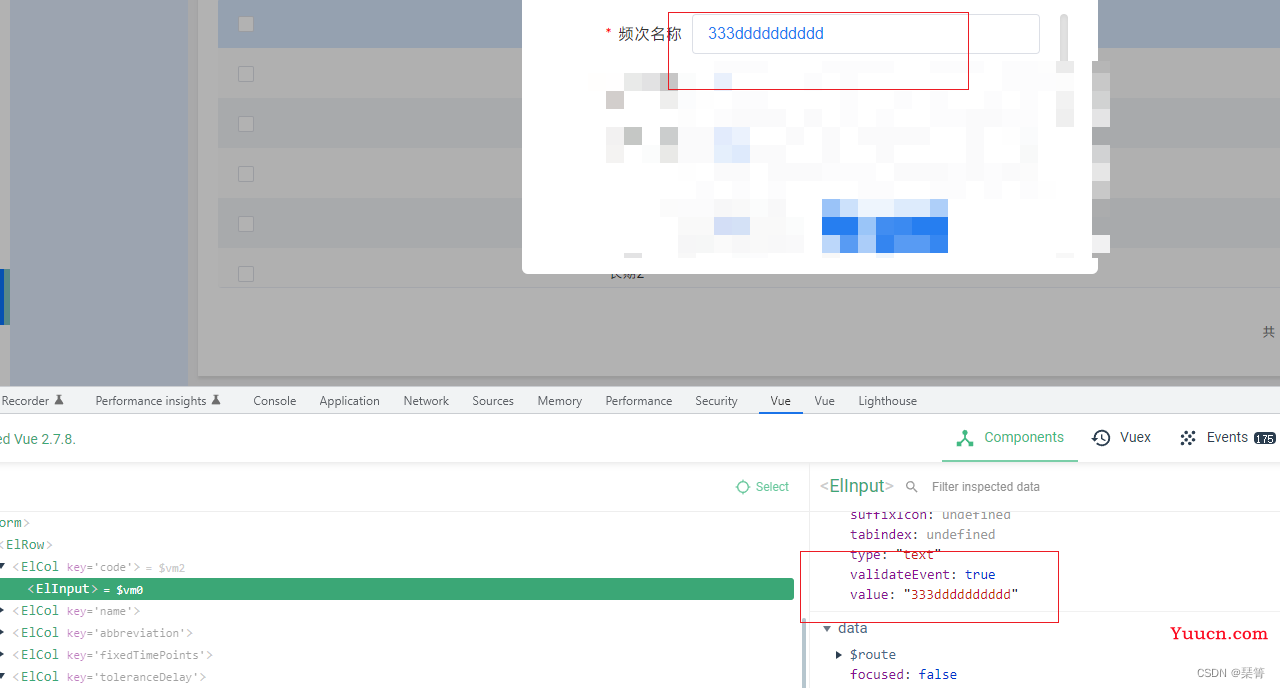Click the dialog's vertical scrollbar thumb
This screenshot has height=688, width=1280.
point(1064,37)
